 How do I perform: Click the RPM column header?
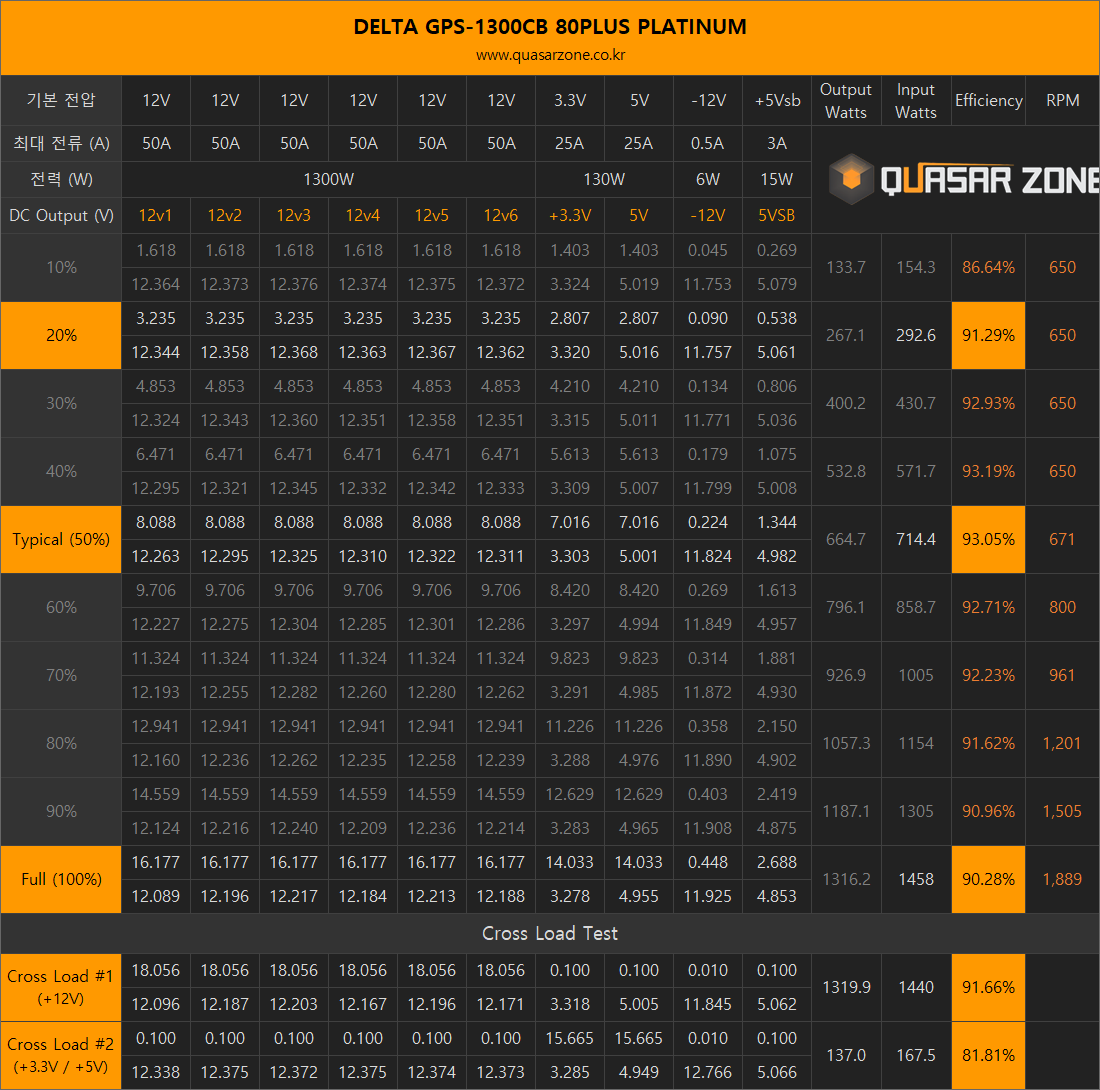point(1062,100)
